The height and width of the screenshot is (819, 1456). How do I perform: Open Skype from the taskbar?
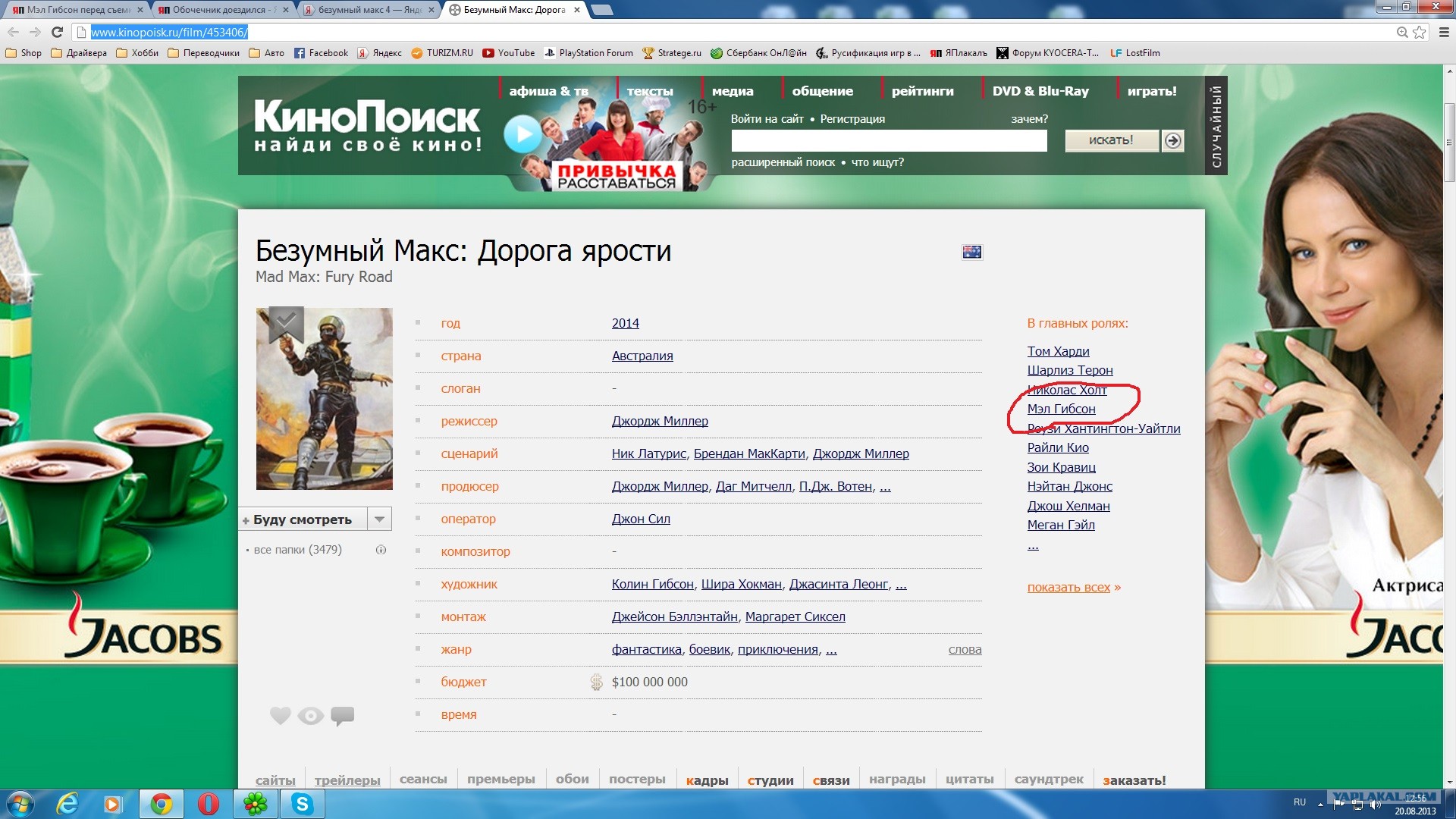(303, 804)
